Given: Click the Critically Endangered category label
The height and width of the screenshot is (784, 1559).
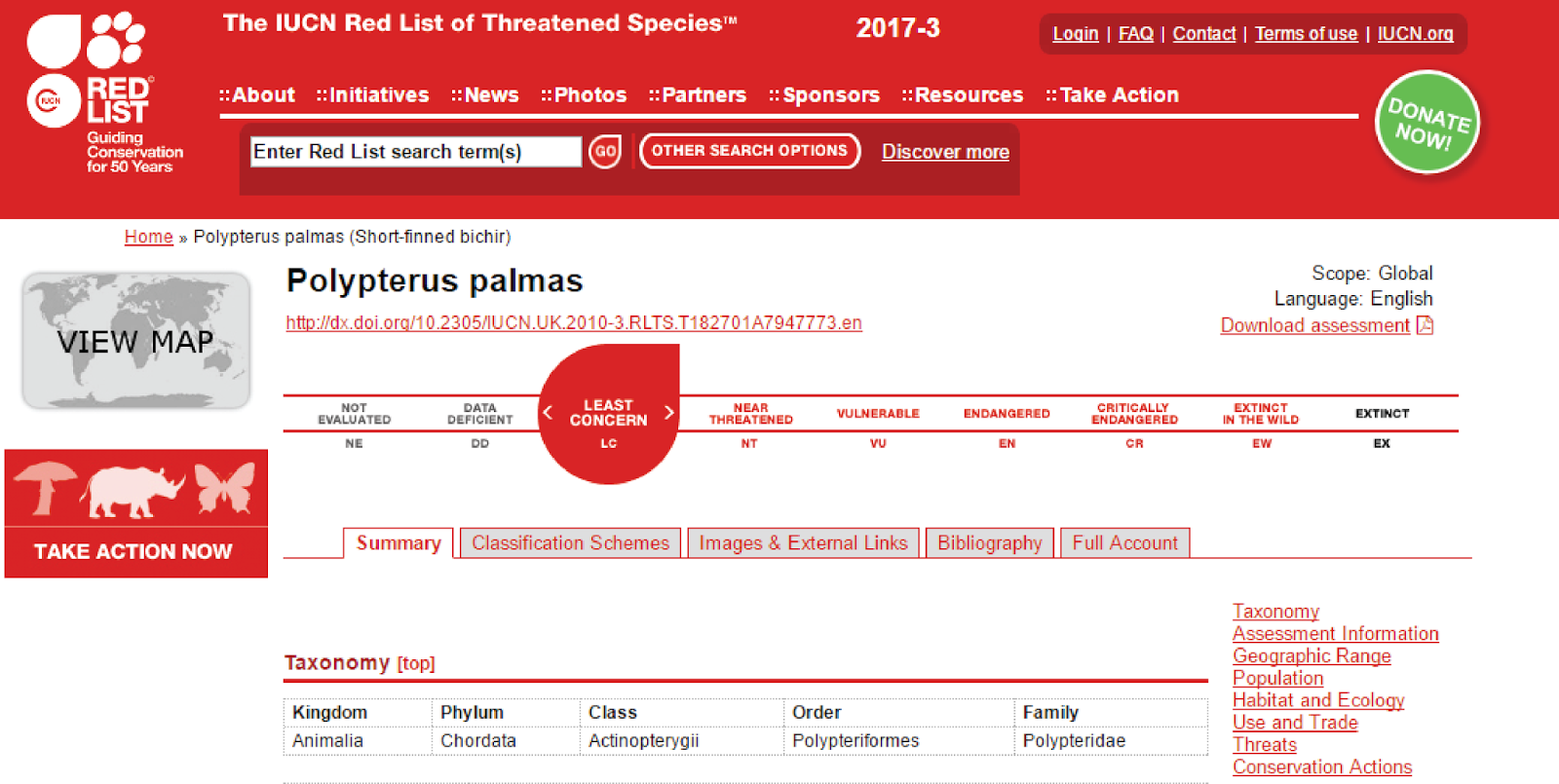Looking at the screenshot, I should 1134,414.
